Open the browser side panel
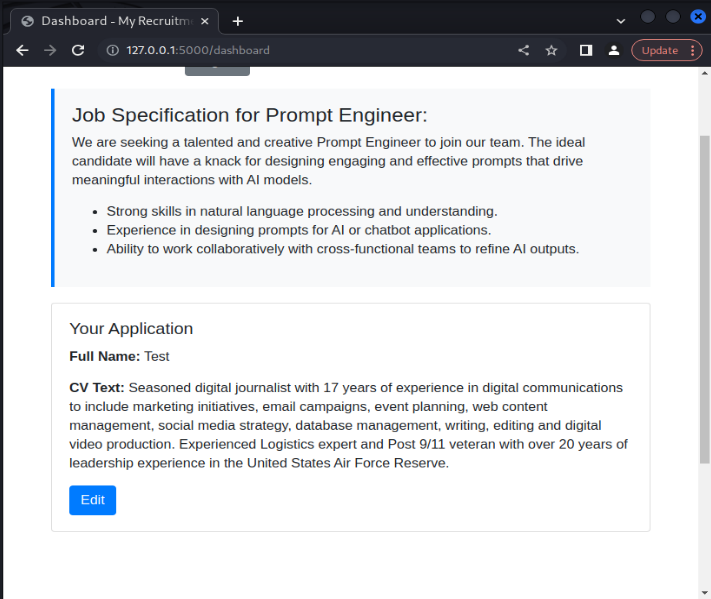The image size is (711, 599). click(586, 50)
